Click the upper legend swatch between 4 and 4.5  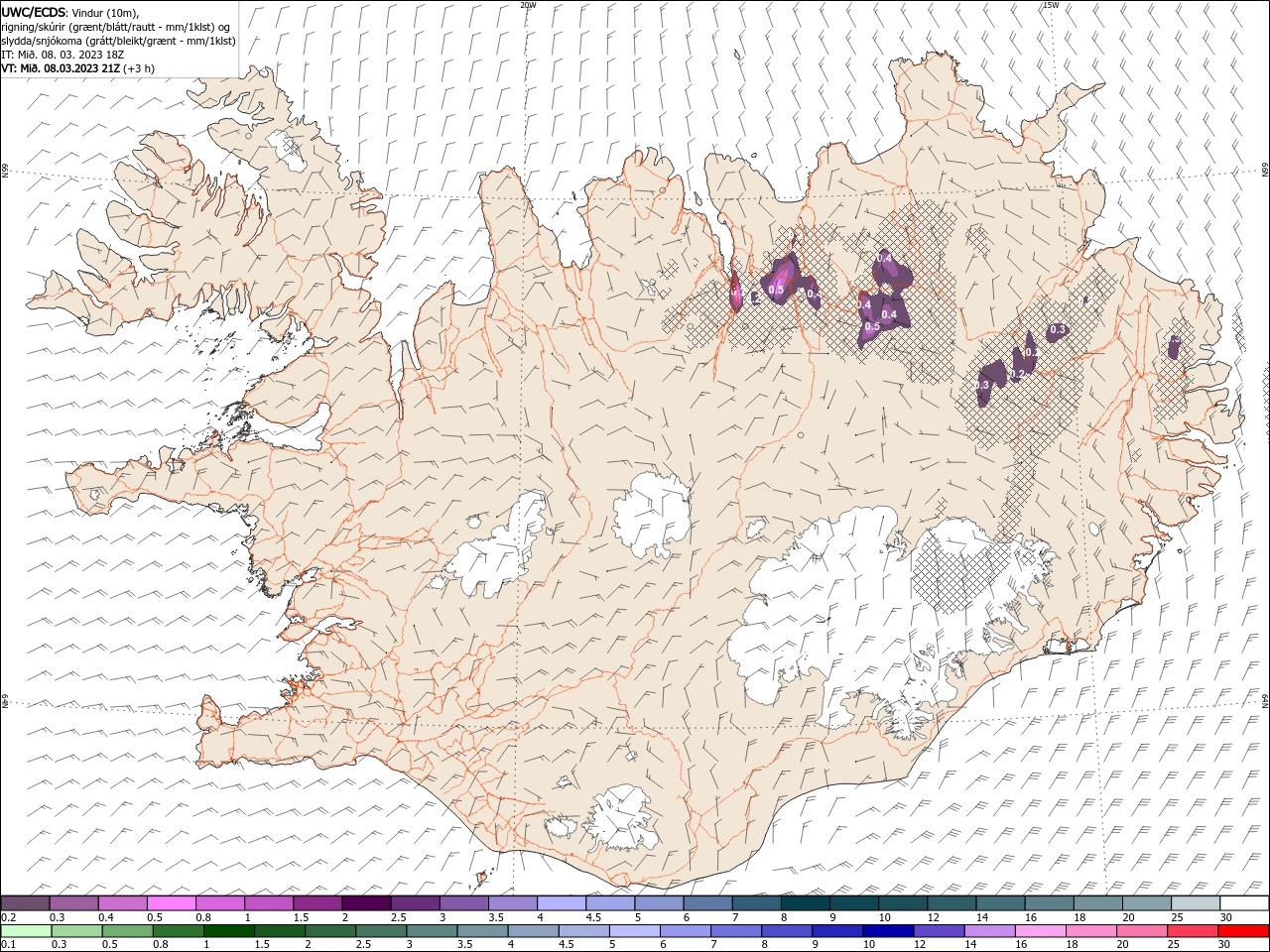tap(562, 903)
